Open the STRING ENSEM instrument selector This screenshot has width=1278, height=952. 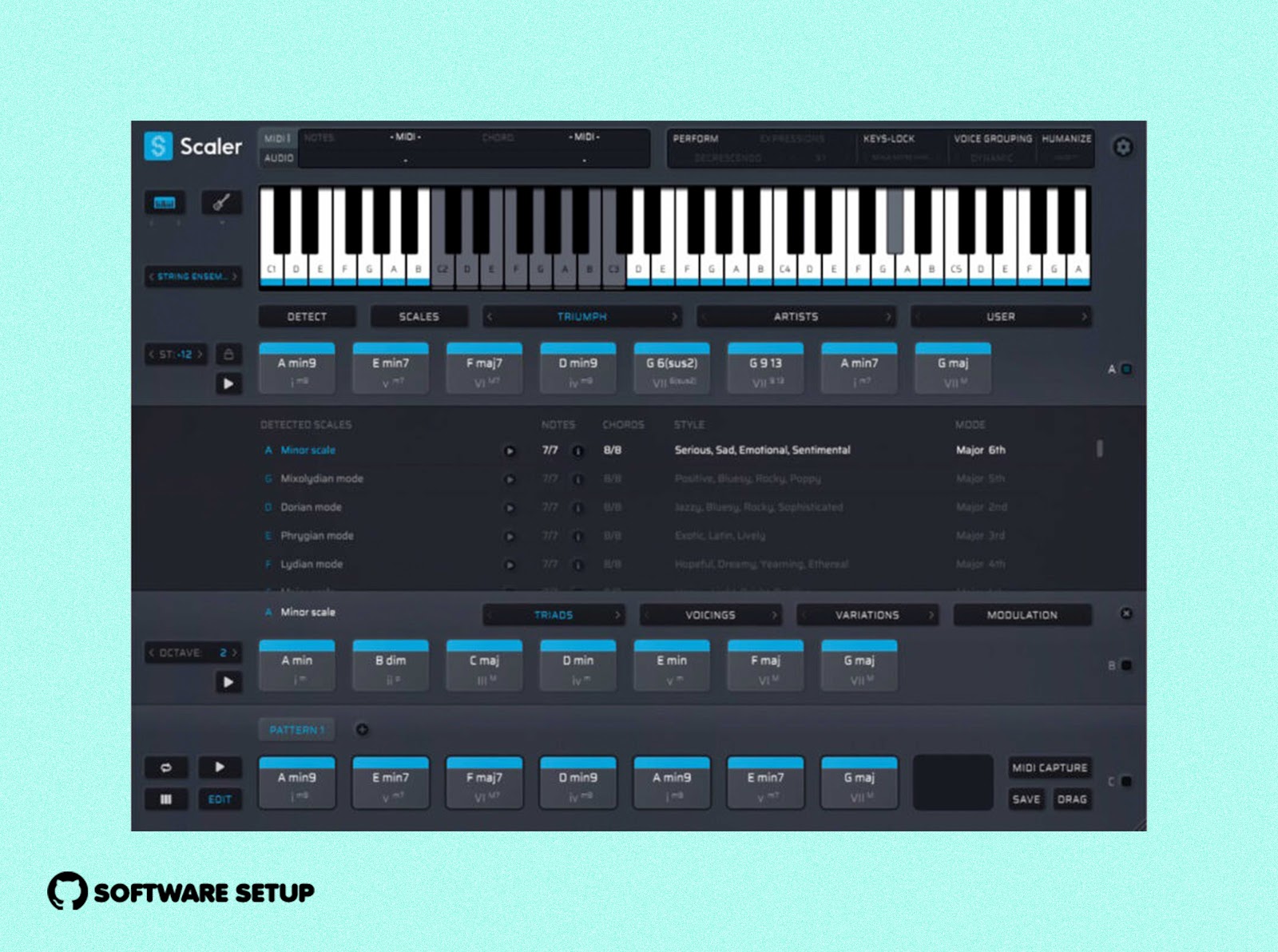[193, 276]
